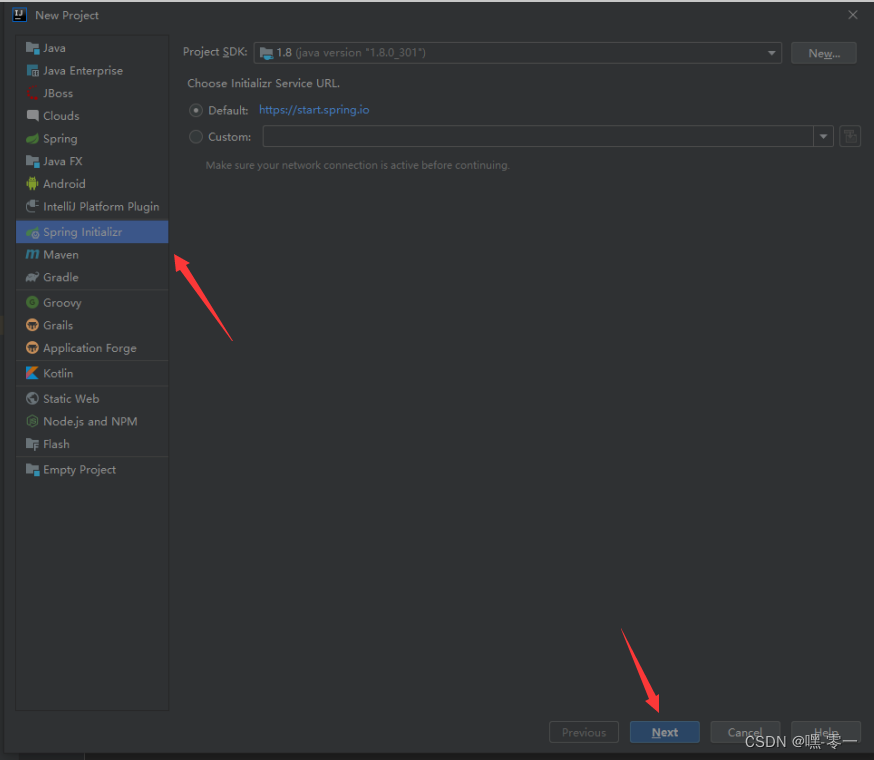Screen dimensions: 874x760
Task: Select the Java Enterprise icon
Action: pos(32,71)
